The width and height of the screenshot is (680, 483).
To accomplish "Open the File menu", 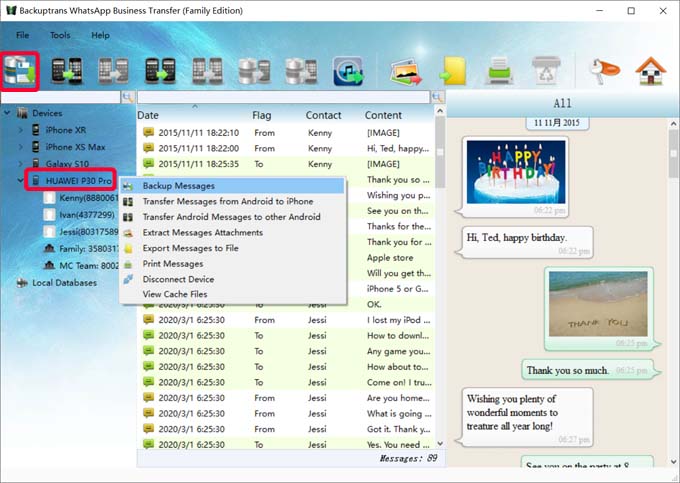I will pos(23,35).
